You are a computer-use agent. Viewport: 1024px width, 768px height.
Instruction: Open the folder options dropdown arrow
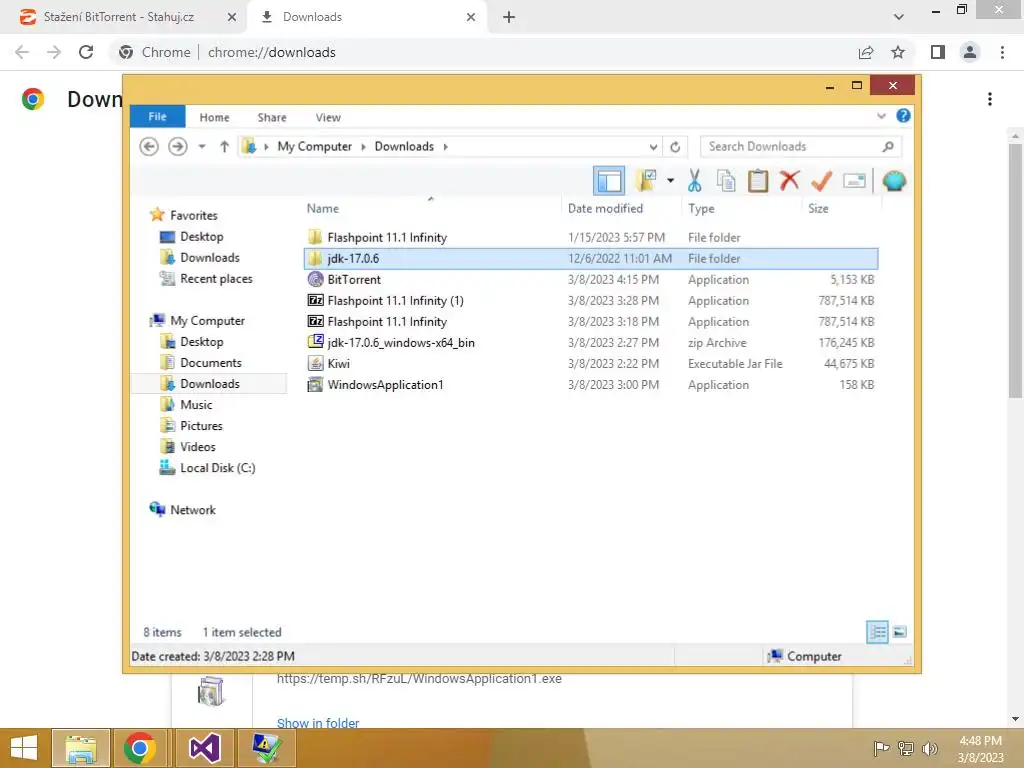671,181
